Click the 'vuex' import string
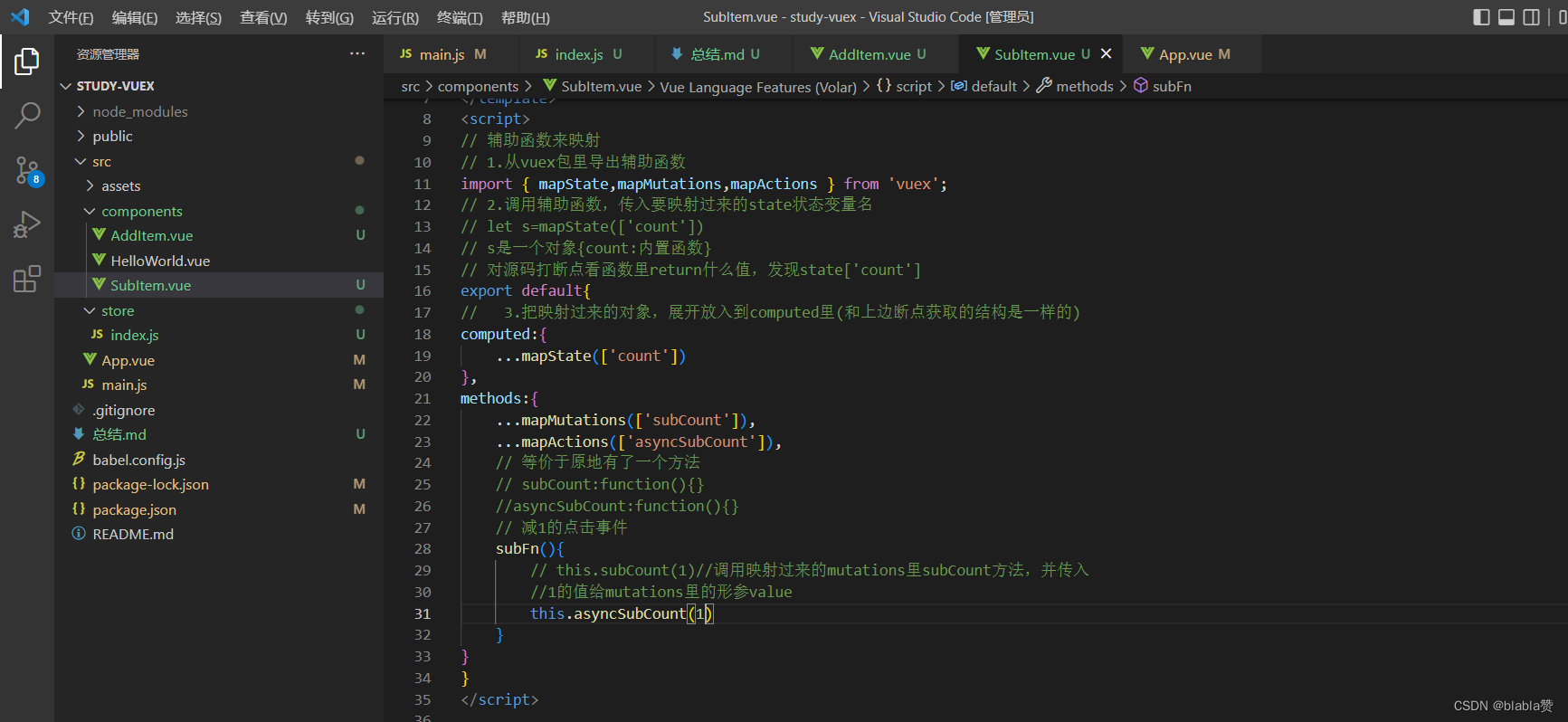 click(x=913, y=184)
